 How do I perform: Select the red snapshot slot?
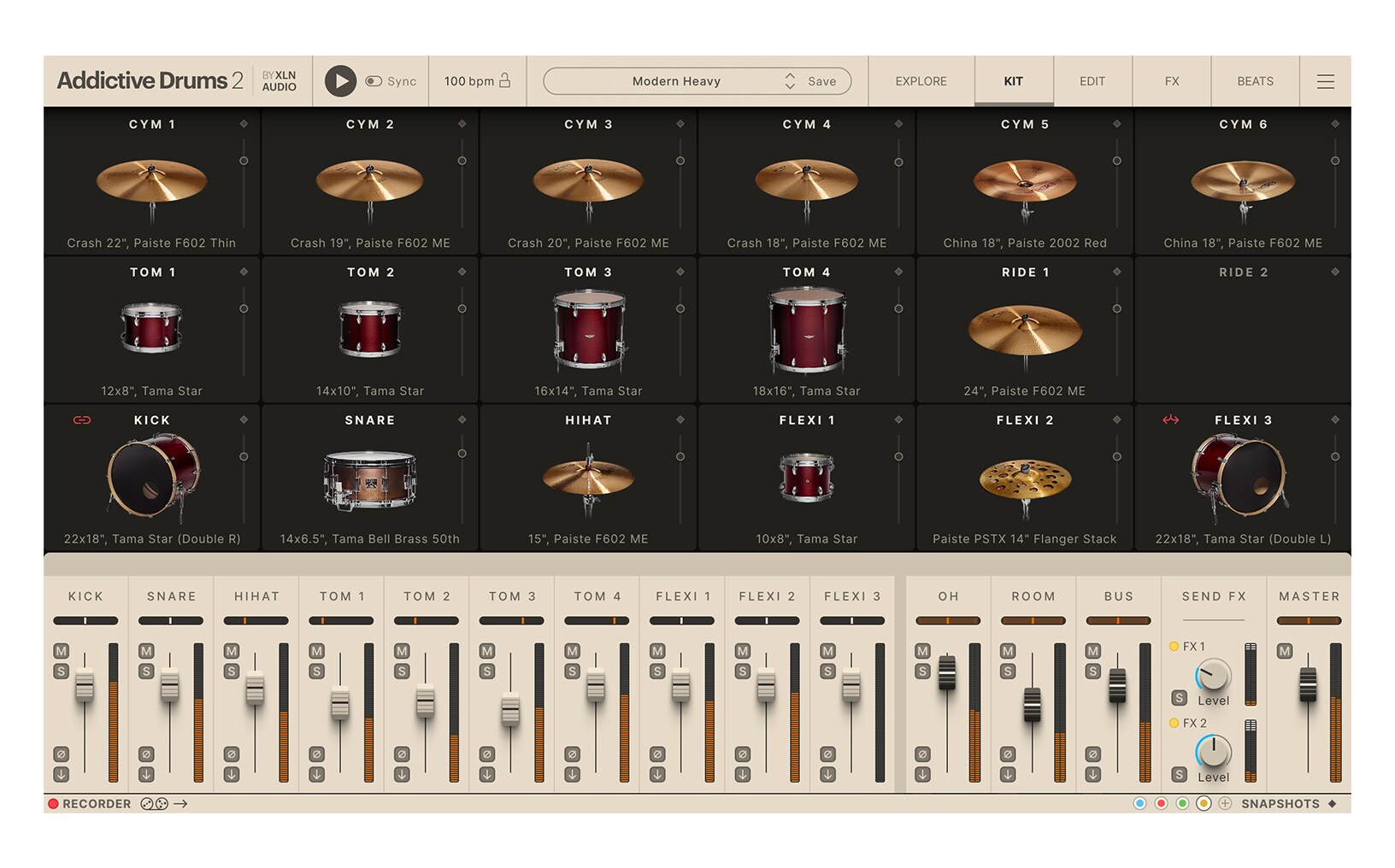tap(1161, 804)
